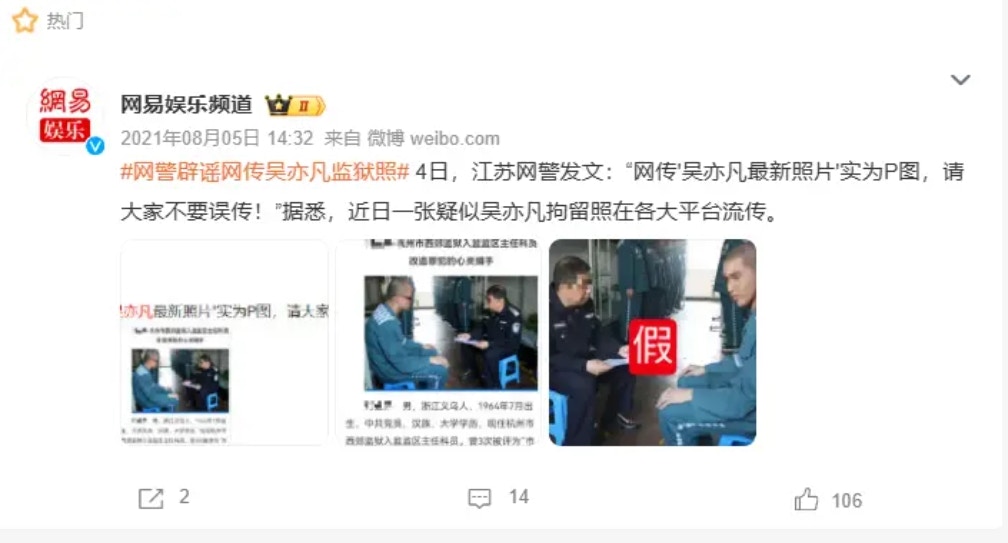Open hashtag #网警辟谣网传吴亦凡监狱照#
Viewport: 1008px width, 543px height.
click(265, 172)
